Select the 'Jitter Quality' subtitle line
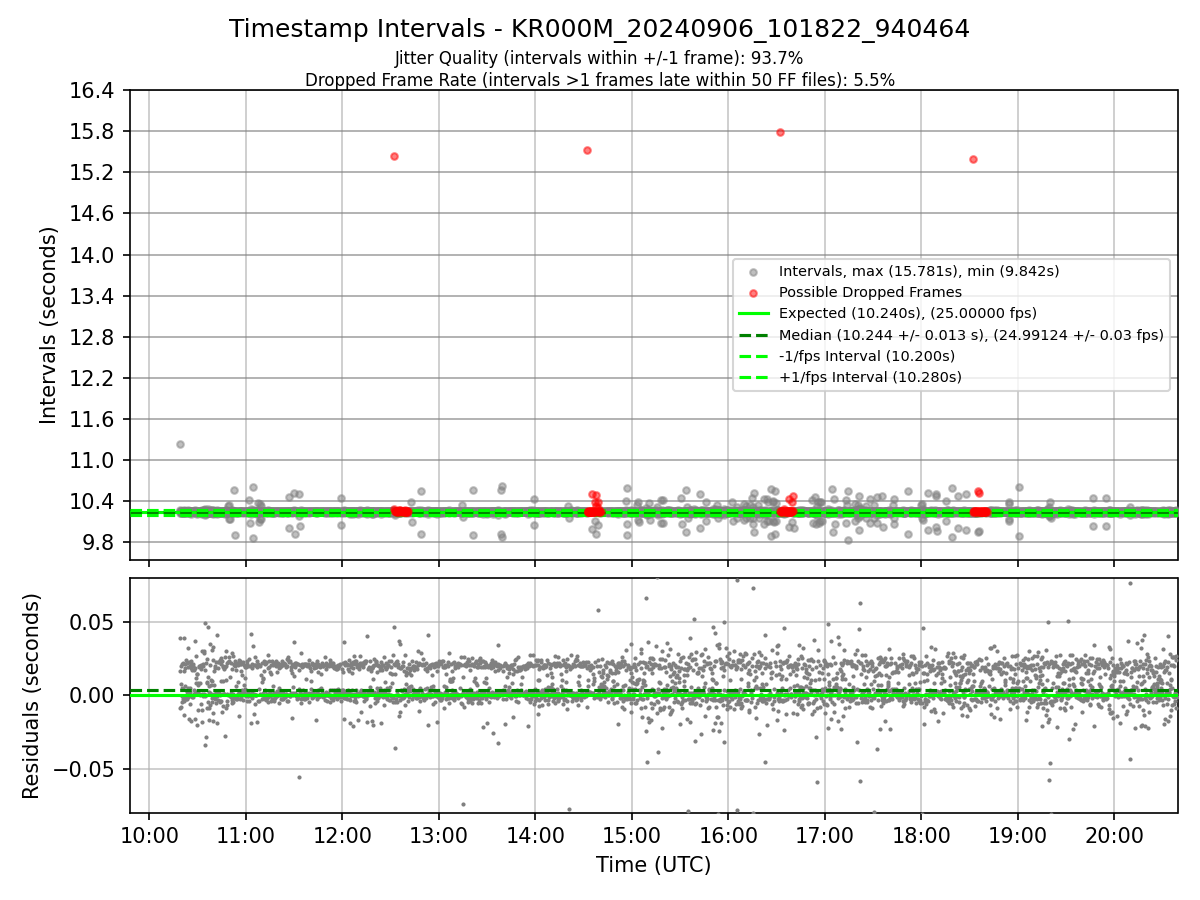 tap(600, 59)
